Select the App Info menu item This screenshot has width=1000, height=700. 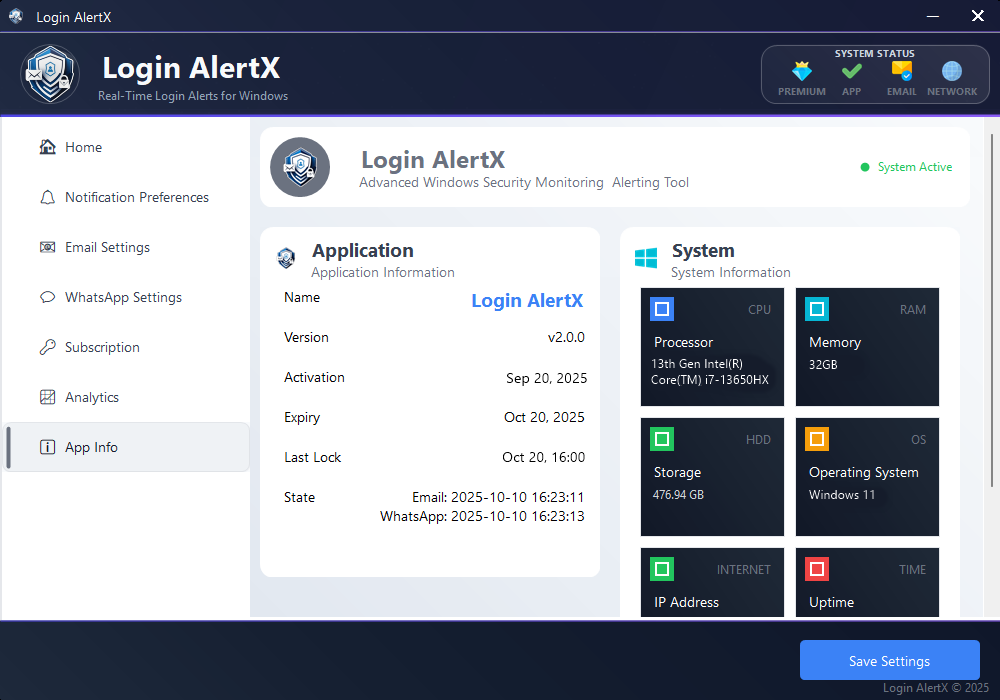click(x=126, y=447)
